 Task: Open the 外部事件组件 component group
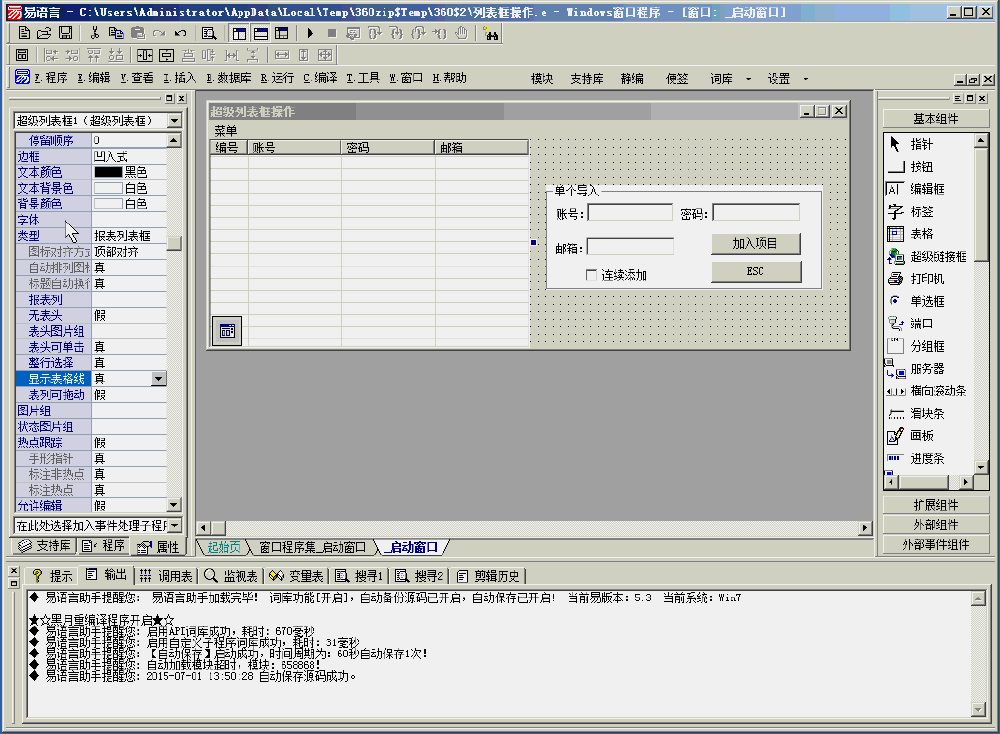point(936,545)
